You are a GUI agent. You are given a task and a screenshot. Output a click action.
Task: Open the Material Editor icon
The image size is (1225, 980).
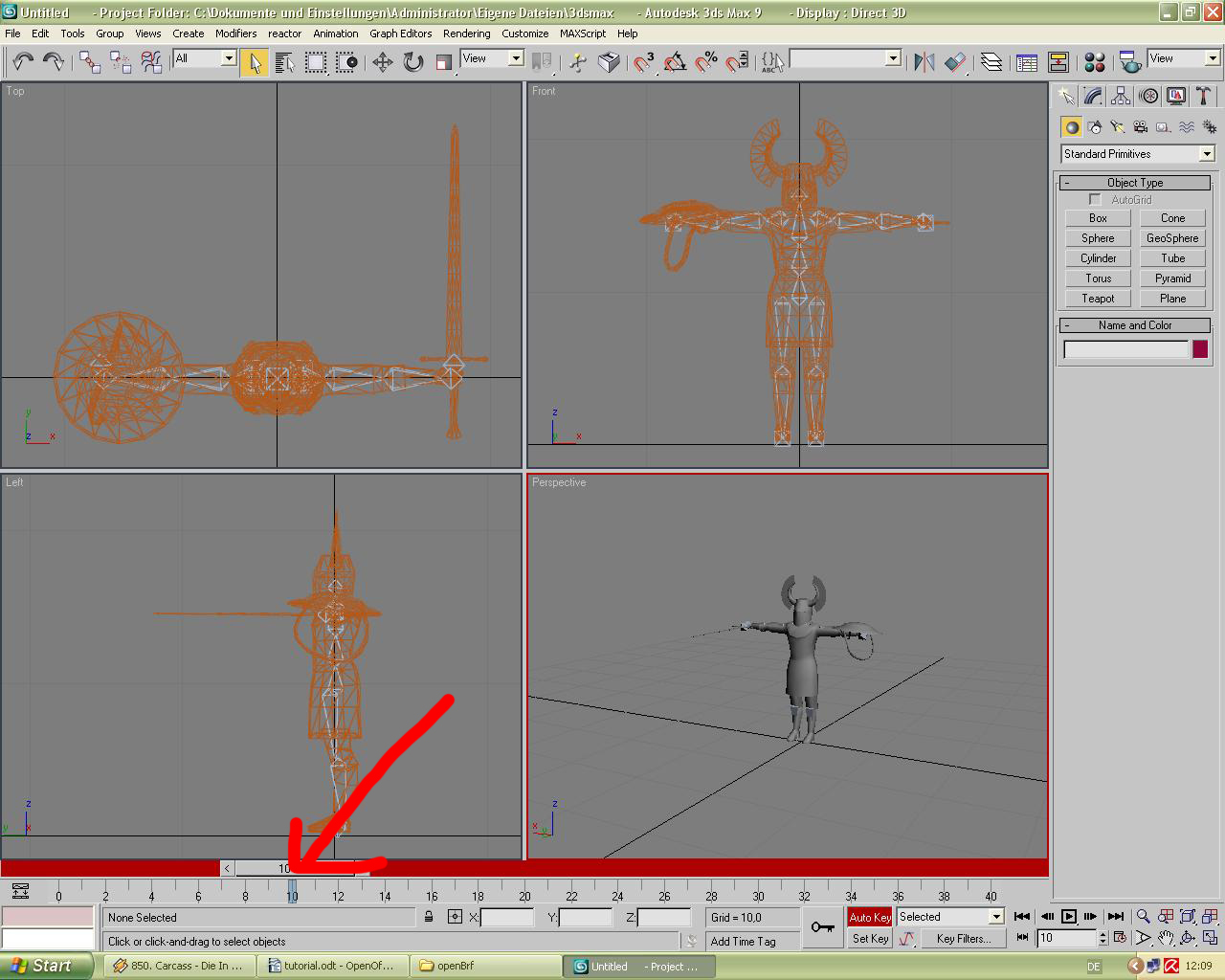click(1095, 62)
